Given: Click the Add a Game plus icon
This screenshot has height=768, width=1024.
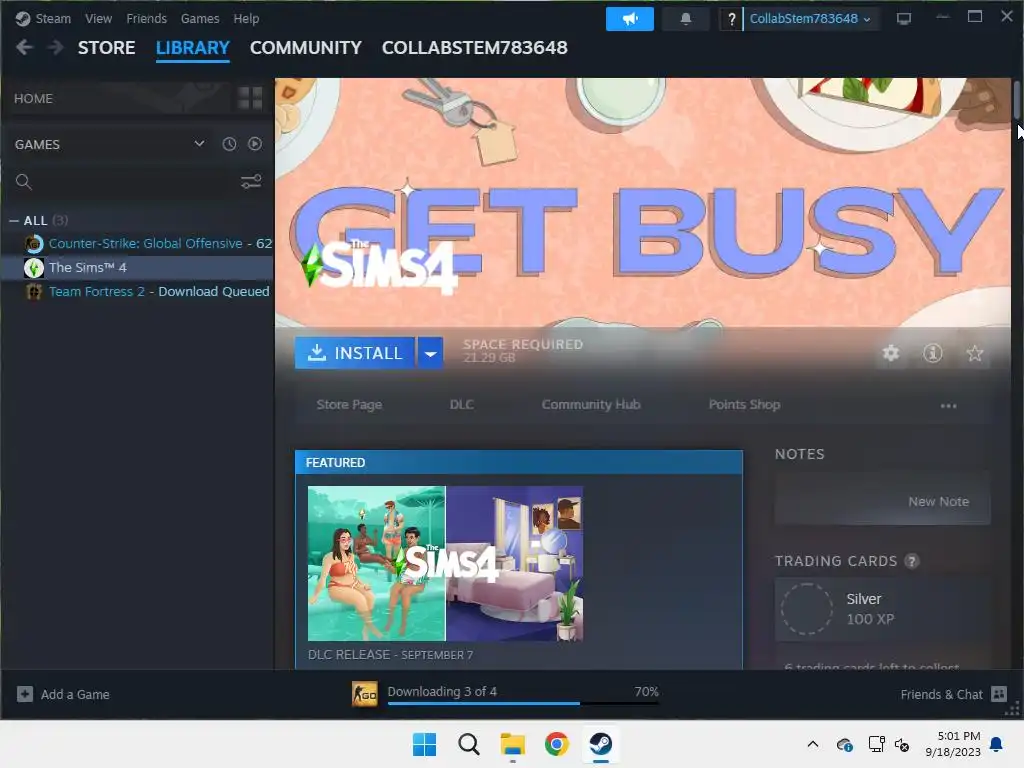Looking at the screenshot, I should point(25,694).
